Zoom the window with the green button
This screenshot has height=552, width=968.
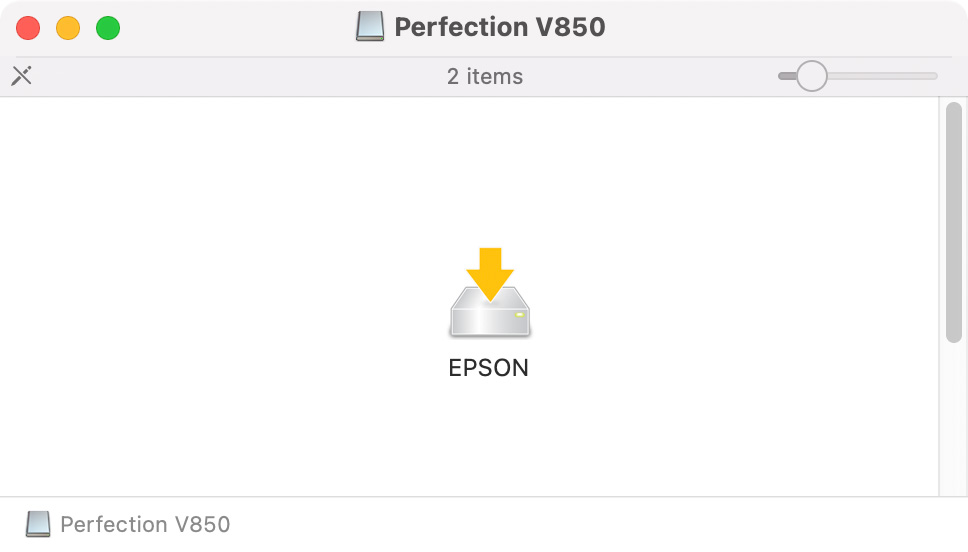[x=108, y=28]
